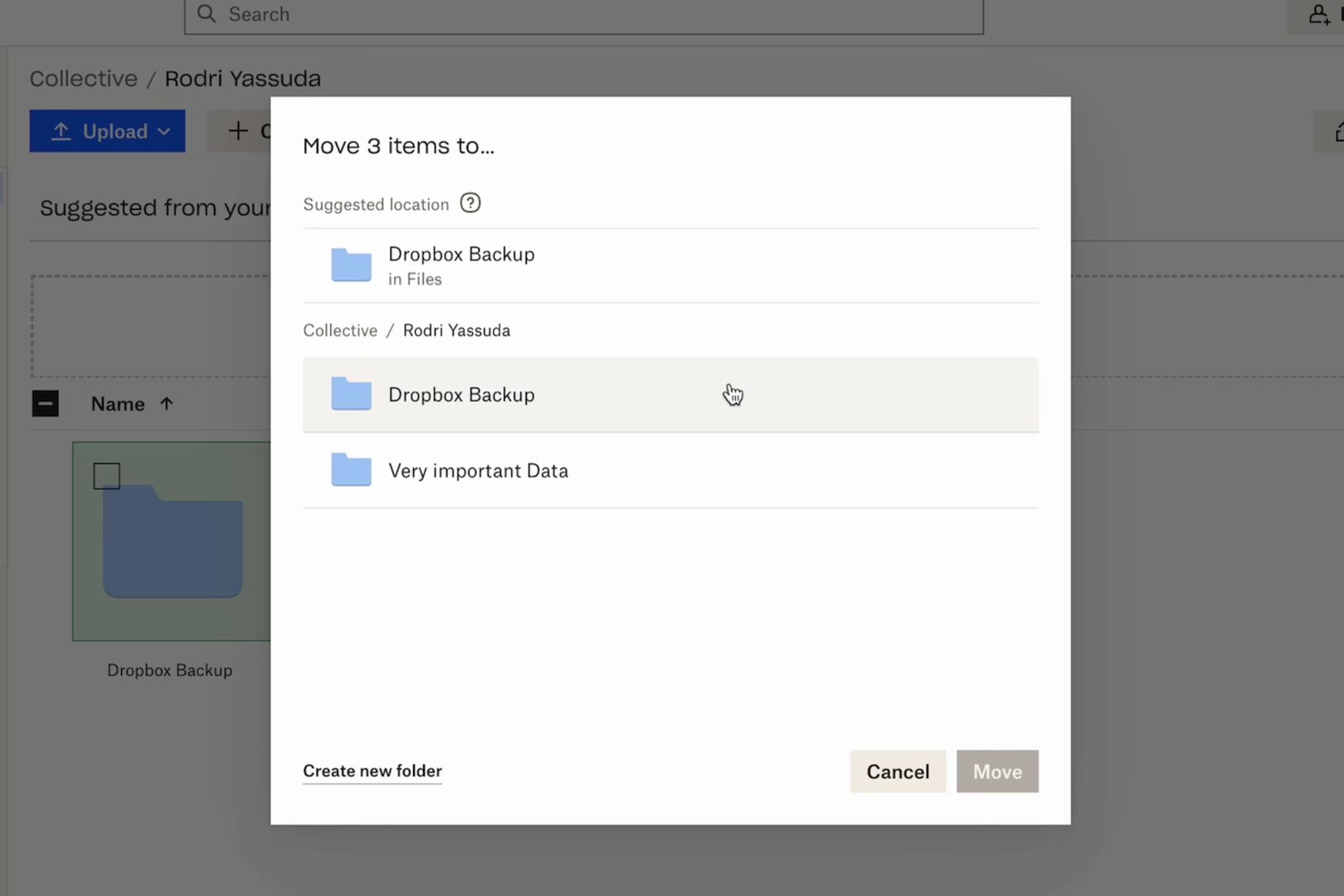
Task: Click the Very important Data folder icon
Action: pos(351,470)
